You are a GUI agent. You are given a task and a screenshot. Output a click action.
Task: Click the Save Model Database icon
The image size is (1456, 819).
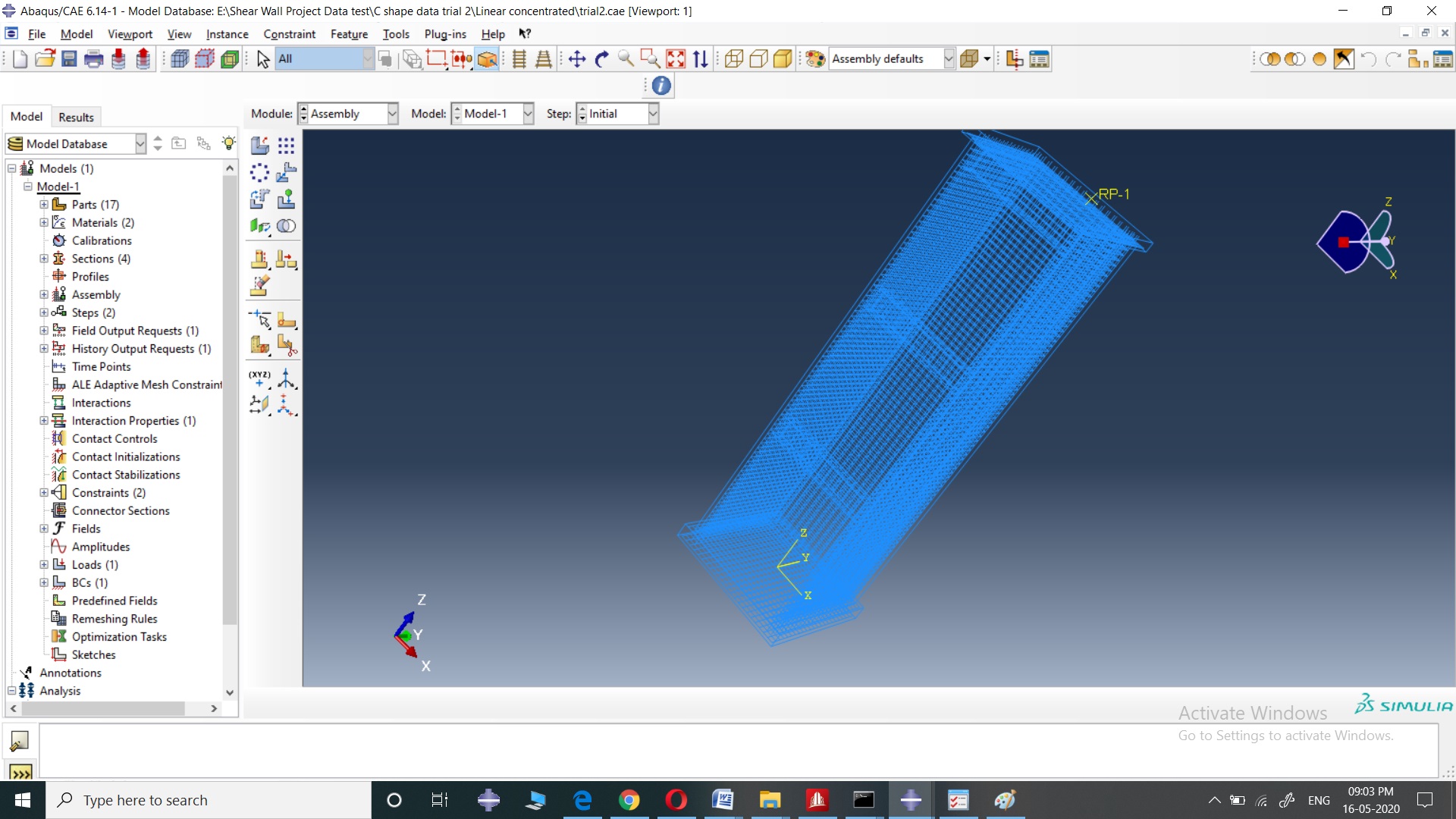point(69,58)
